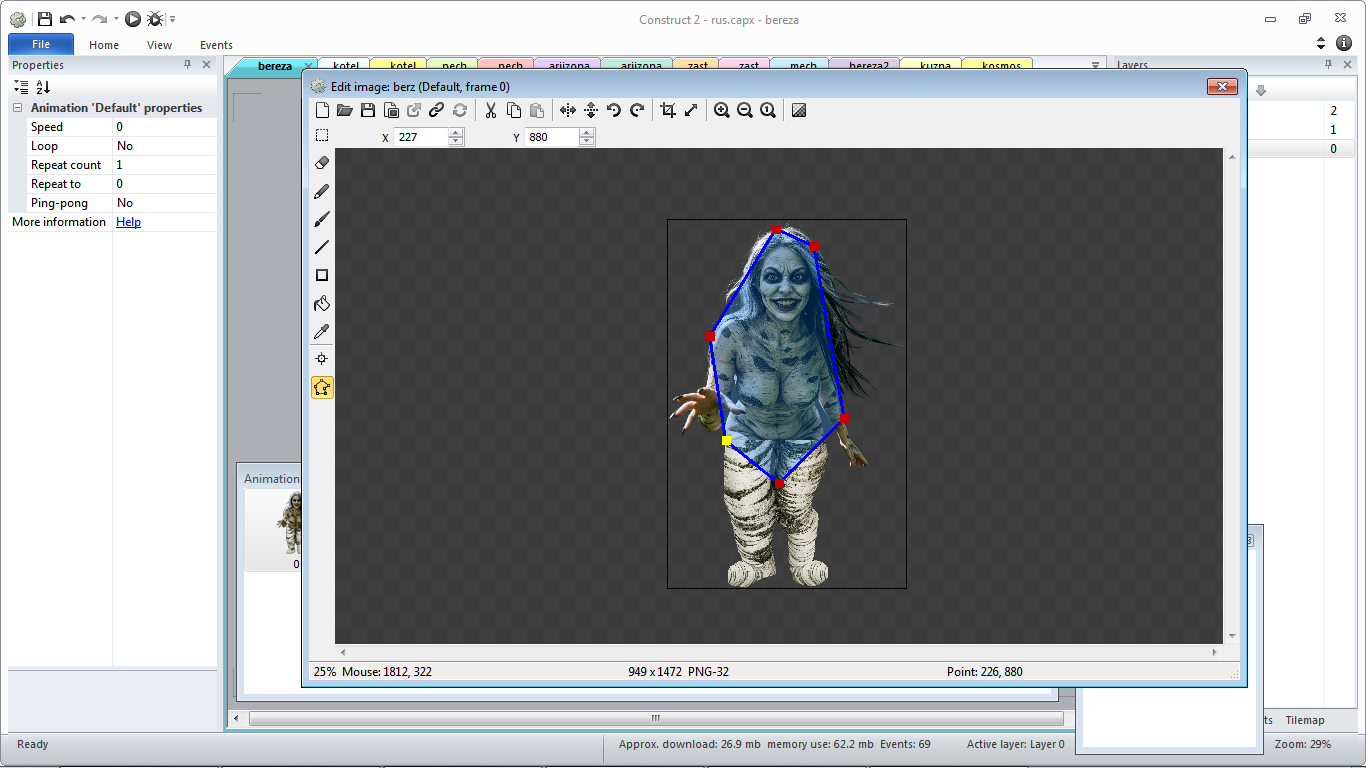Select the Pencil tool
Image resolution: width=1366 pixels, height=768 pixels.
pos(322,191)
